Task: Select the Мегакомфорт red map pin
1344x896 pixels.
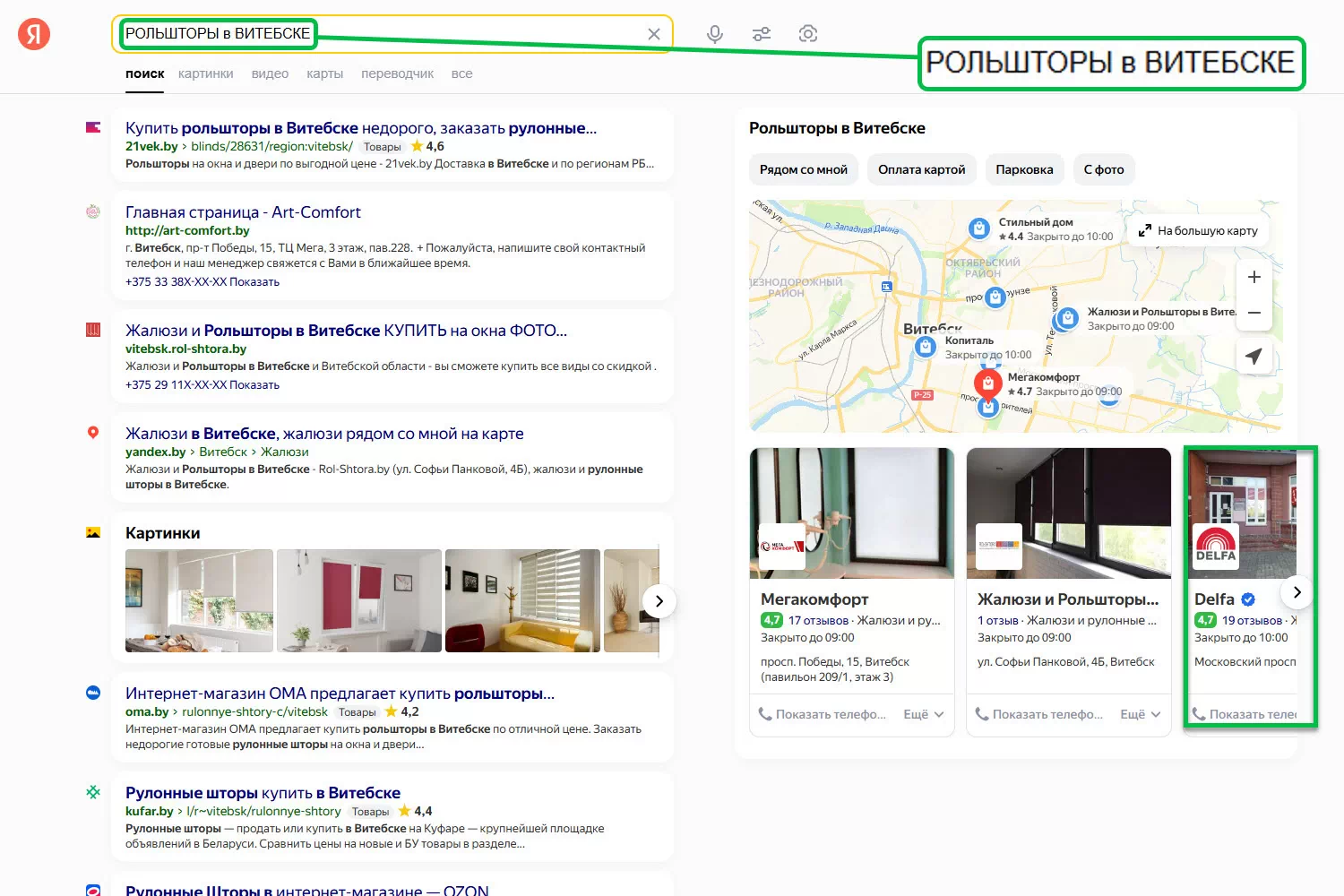Action: (x=987, y=384)
